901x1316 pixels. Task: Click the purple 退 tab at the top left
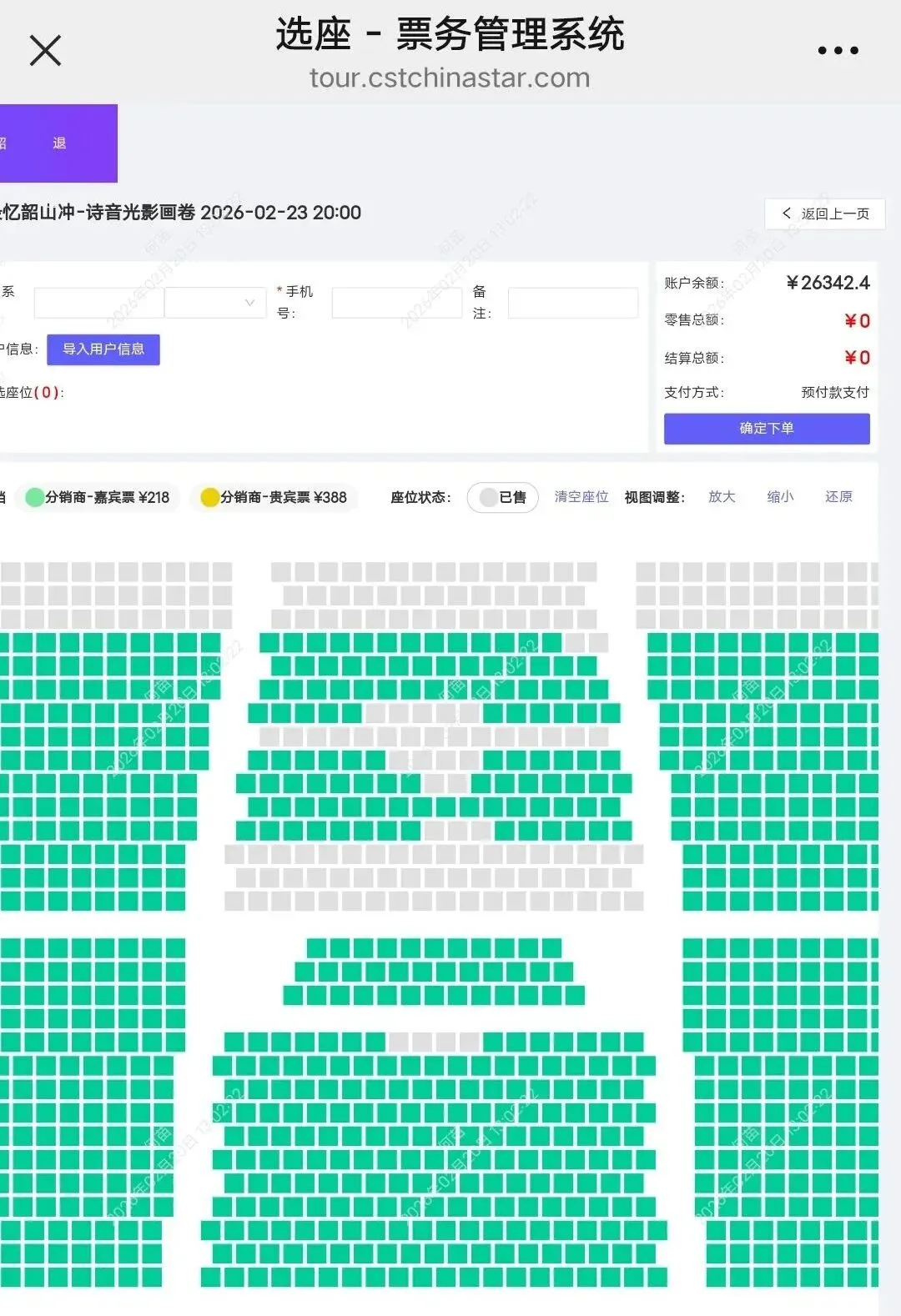click(x=58, y=143)
